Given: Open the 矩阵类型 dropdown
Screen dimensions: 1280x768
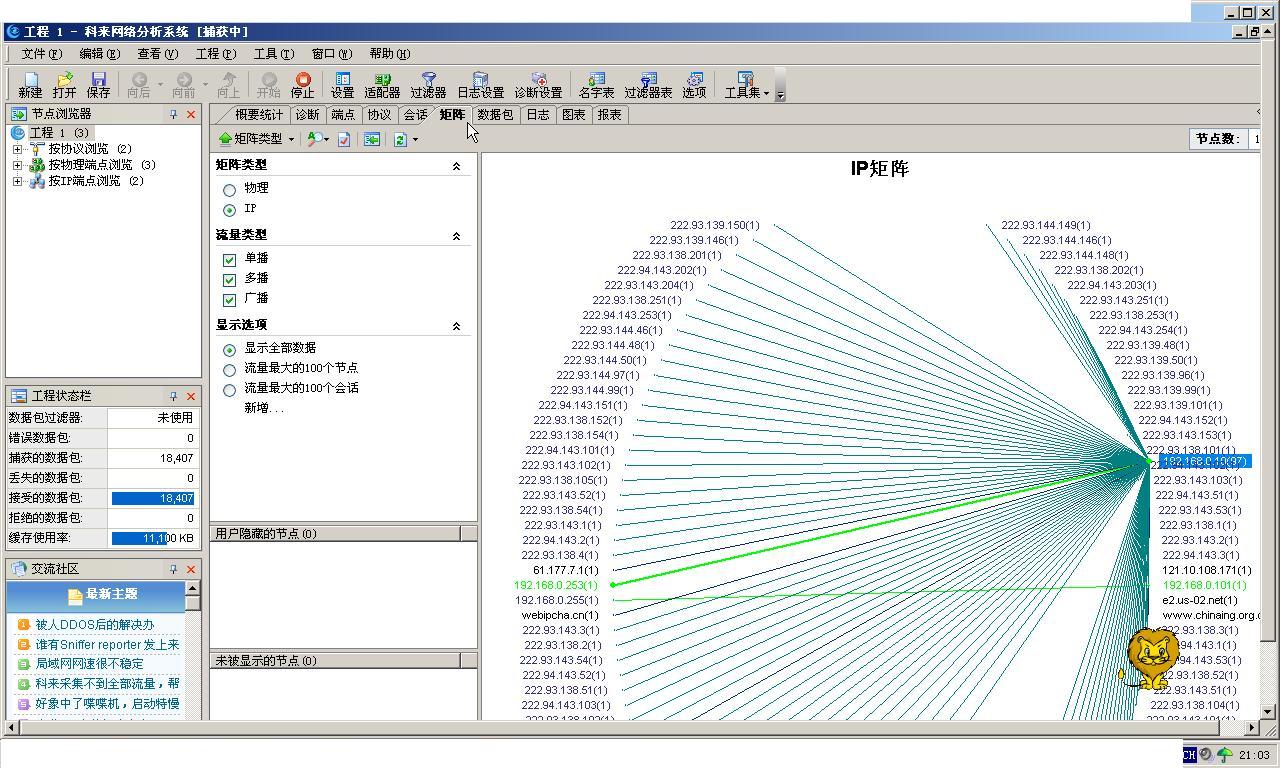Looking at the screenshot, I should pyautogui.click(x=257, y=139).
